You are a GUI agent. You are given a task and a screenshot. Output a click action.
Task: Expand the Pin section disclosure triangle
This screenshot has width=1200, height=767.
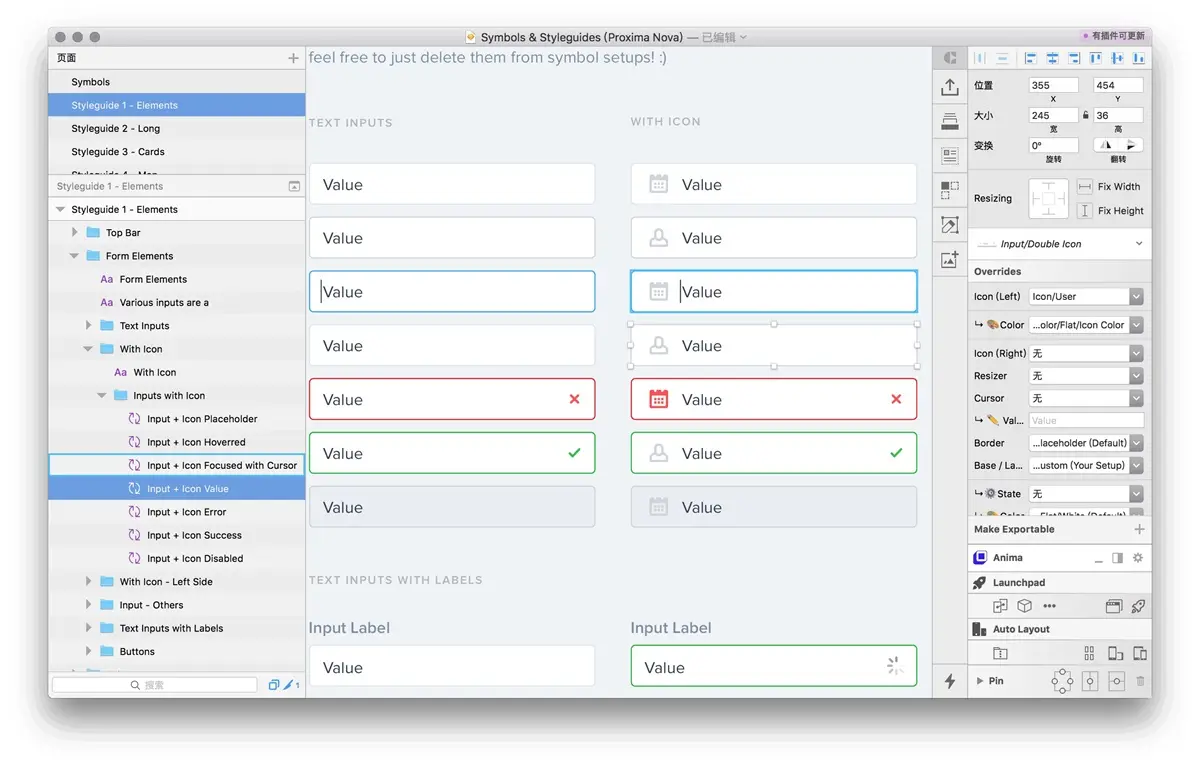[x=980, y=681]
